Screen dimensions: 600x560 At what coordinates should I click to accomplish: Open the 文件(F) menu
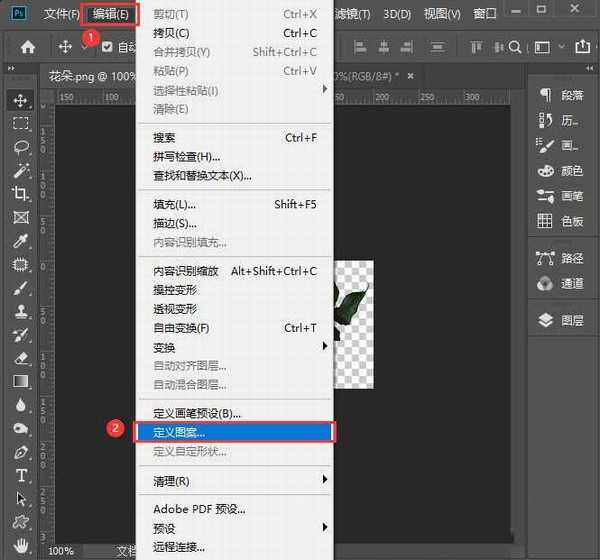61,14
